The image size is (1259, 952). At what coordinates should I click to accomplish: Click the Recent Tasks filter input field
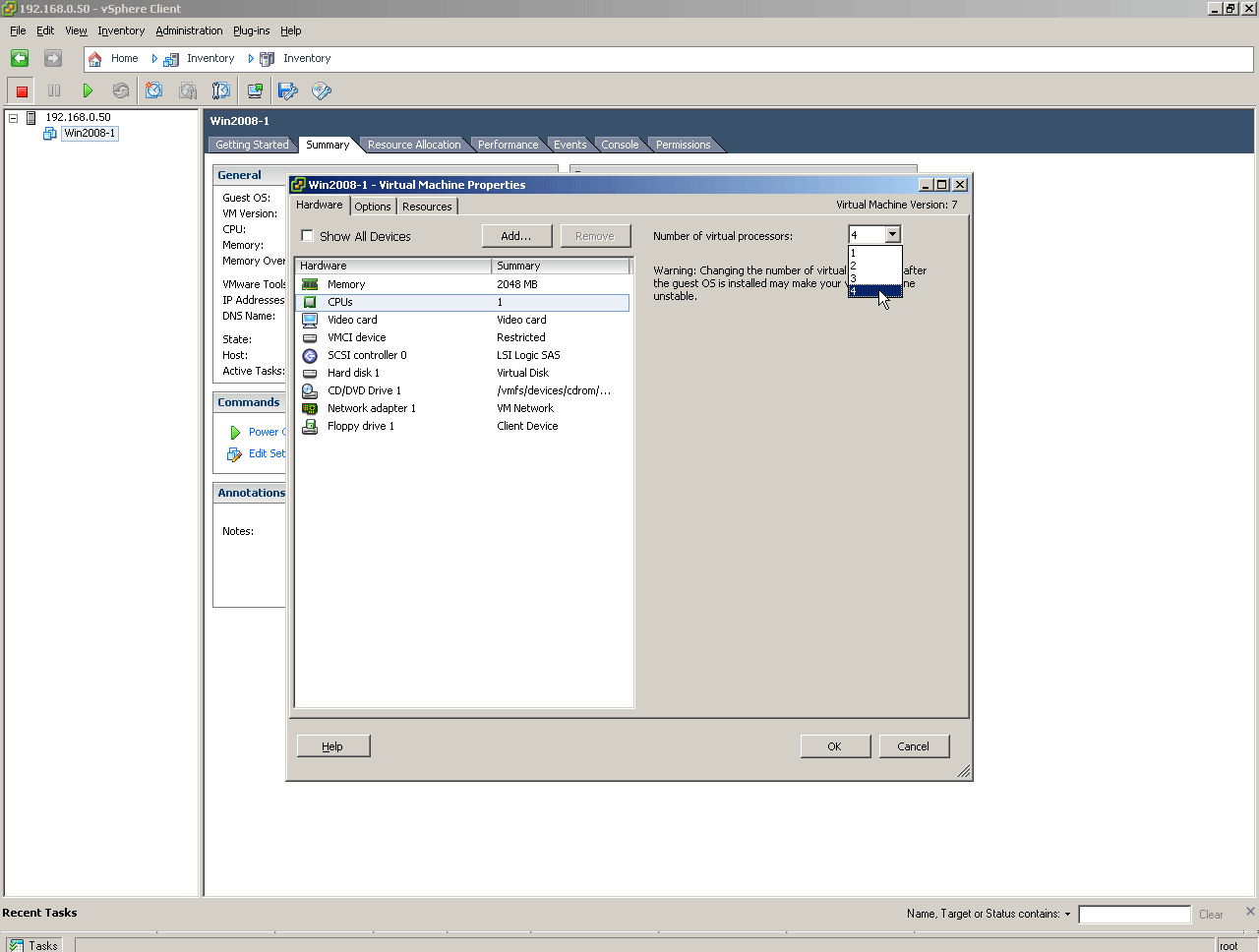[x=1134, y=915]
